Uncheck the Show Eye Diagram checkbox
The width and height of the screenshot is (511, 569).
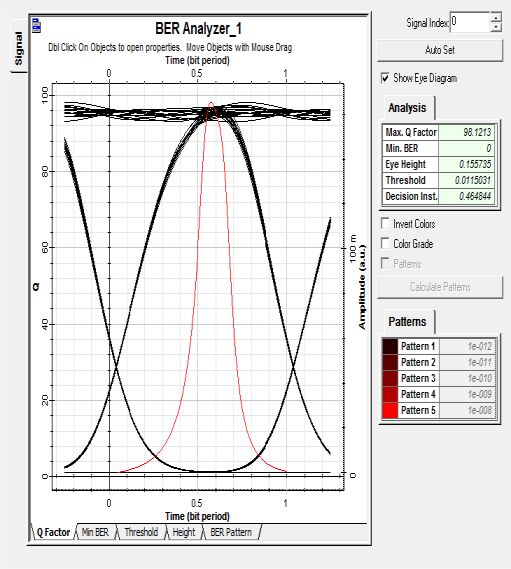coord(385,78)
